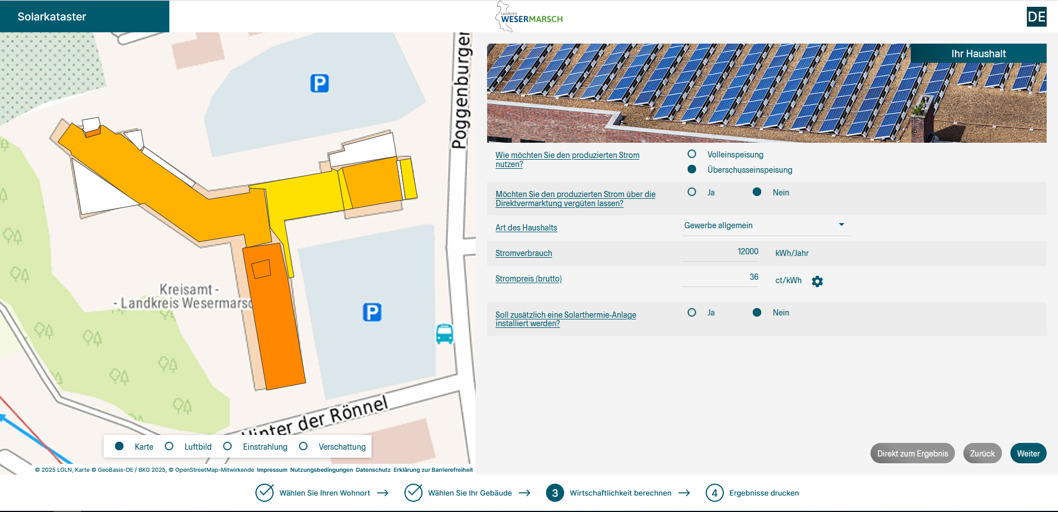The image size is (1058, 512).
Task: Click Stromverbrauch input field
Action: coord(721,252)
